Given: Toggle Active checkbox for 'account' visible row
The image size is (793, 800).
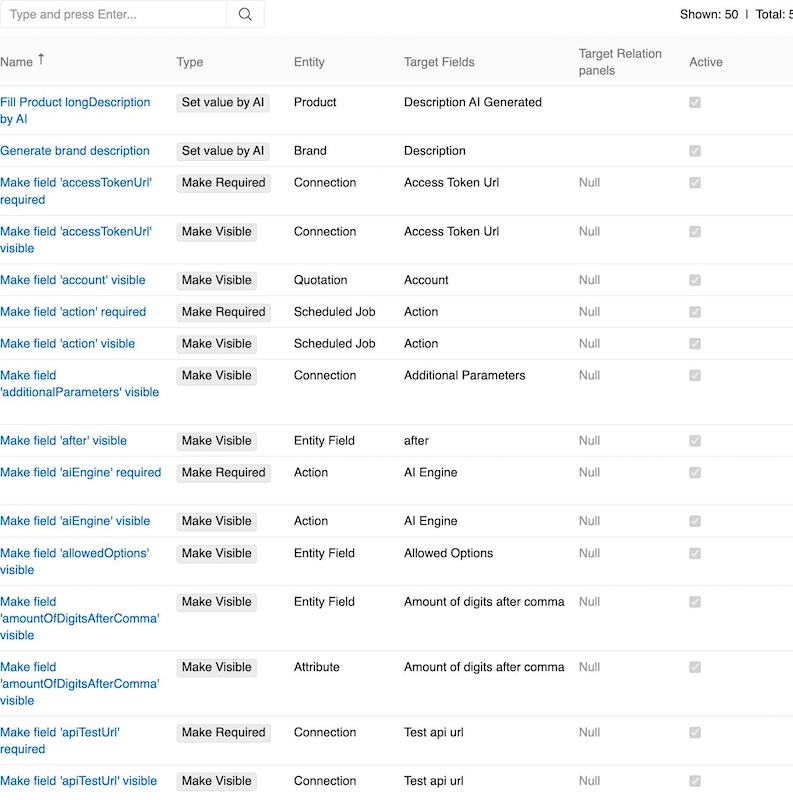Looking at the screenshot, I should click(x=695, y=280).
